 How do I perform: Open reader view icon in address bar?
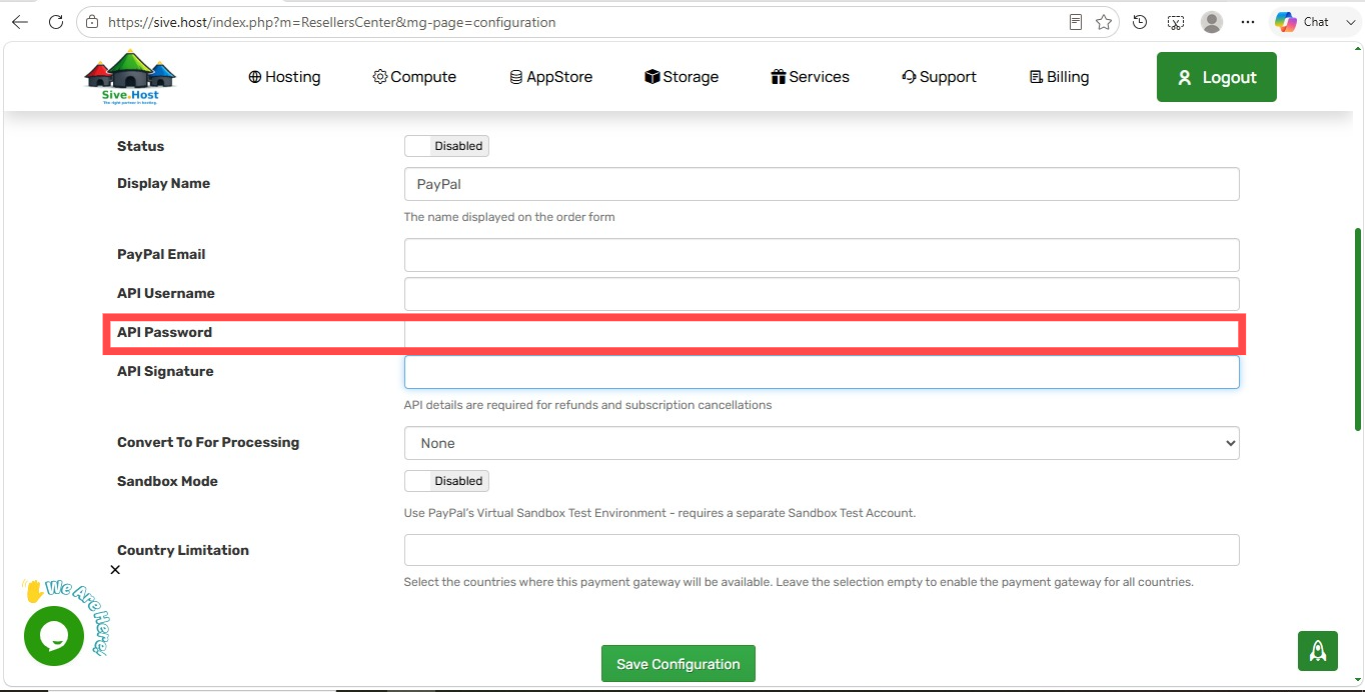pos(1076,22)
